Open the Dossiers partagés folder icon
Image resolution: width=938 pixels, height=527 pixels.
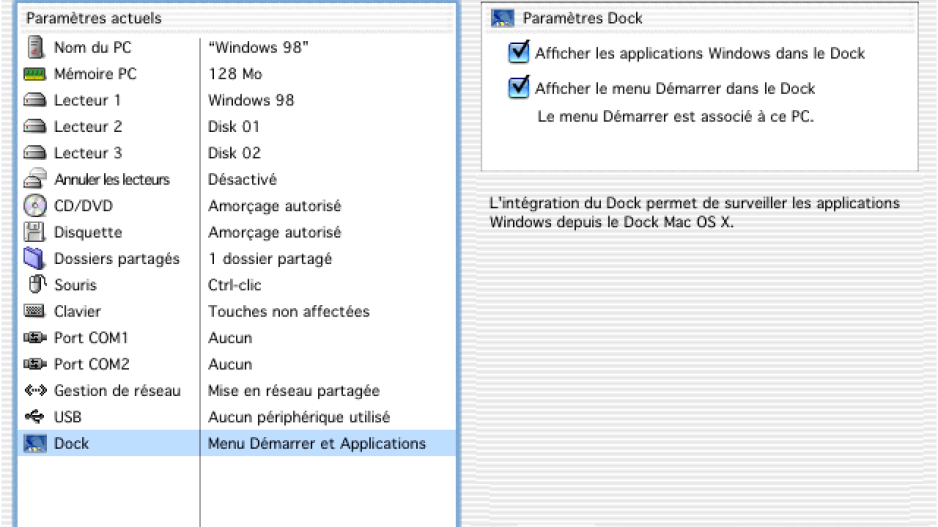35,258
